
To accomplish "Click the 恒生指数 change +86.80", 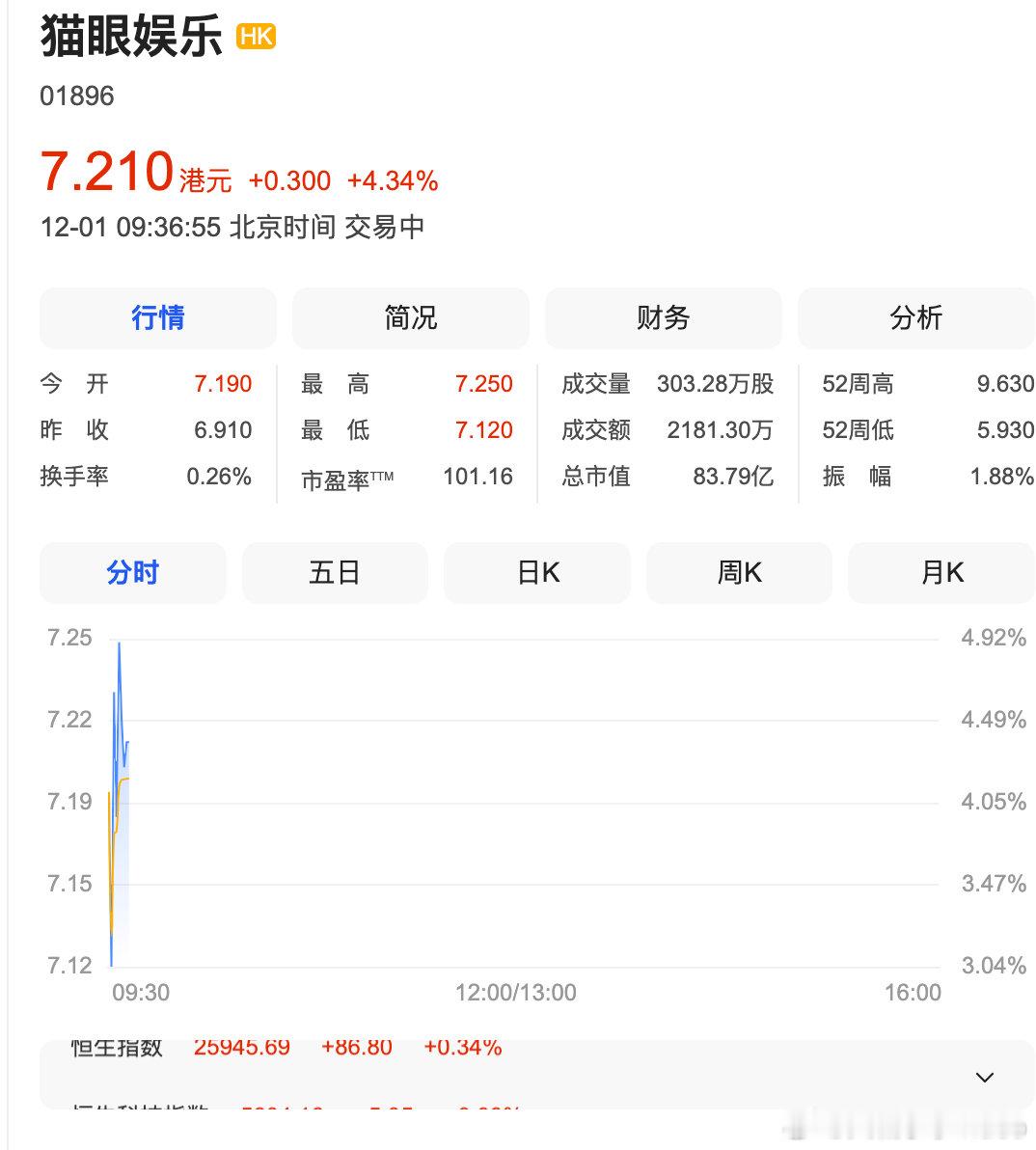I will coord(357,1048).
